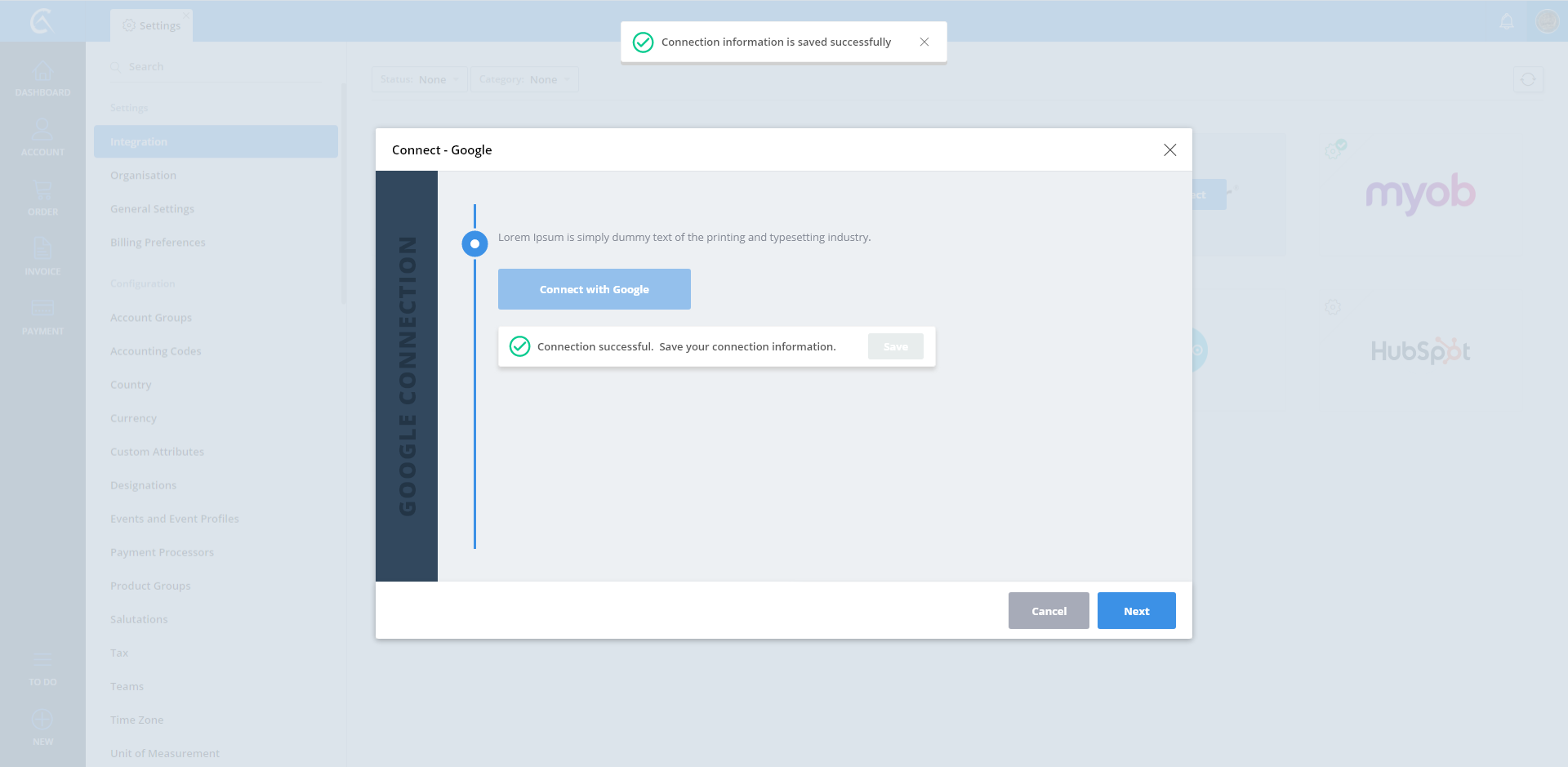Open the To Do sidebar icon
Screen dimensions: 1568x767
tap(42, 667)
